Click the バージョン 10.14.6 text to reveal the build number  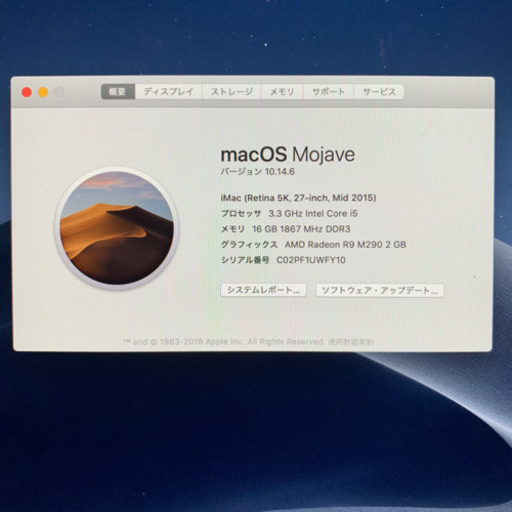click(258, 172)
